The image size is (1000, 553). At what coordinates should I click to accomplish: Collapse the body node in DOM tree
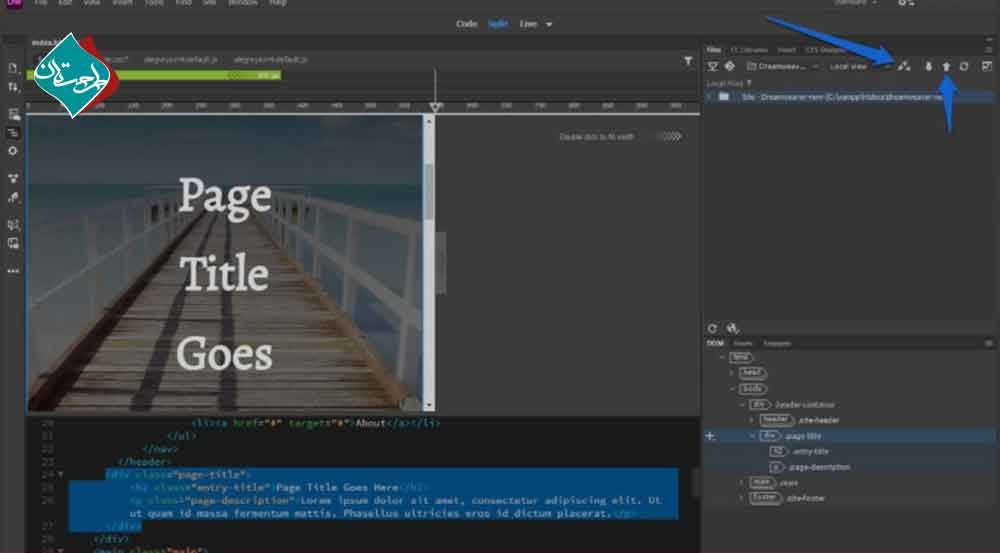click(x=732, y=388)
